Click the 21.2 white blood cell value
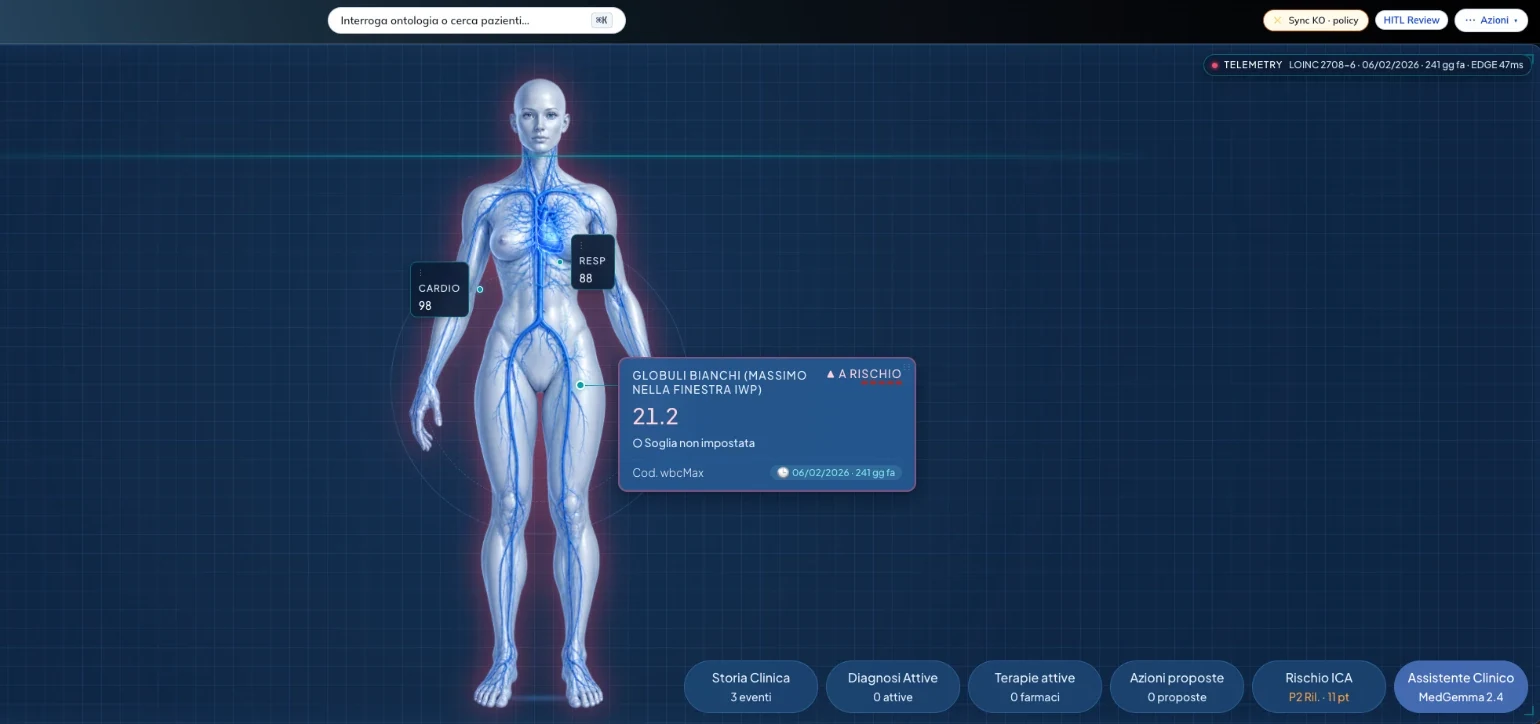This screenshot has height=724, width=1540. click(x=655, y=417)
